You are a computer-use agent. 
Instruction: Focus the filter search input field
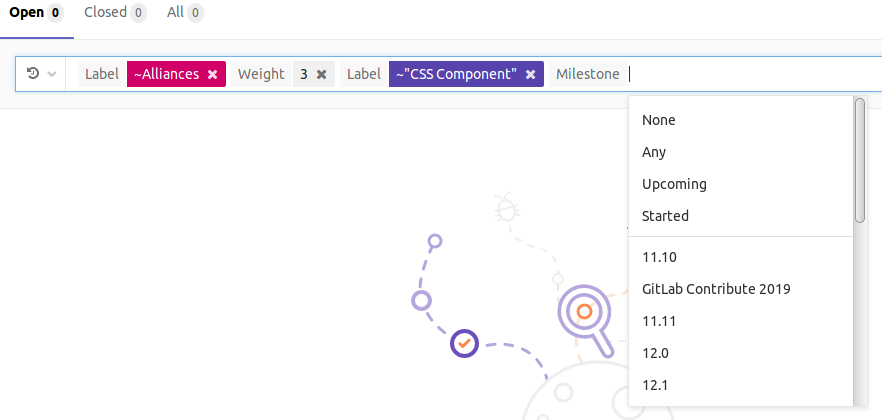[754, 74]
